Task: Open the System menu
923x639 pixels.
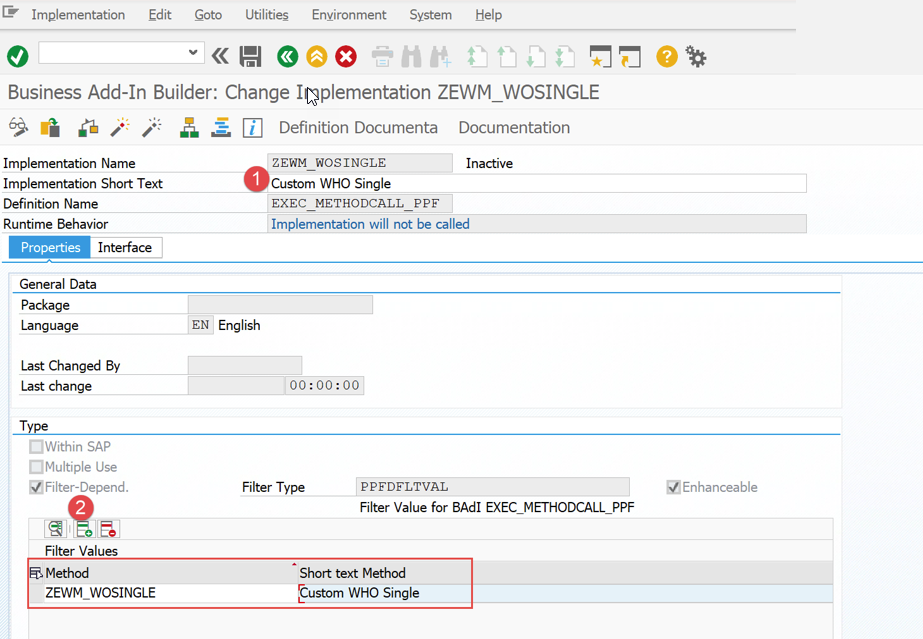Action: click(431, 15)
